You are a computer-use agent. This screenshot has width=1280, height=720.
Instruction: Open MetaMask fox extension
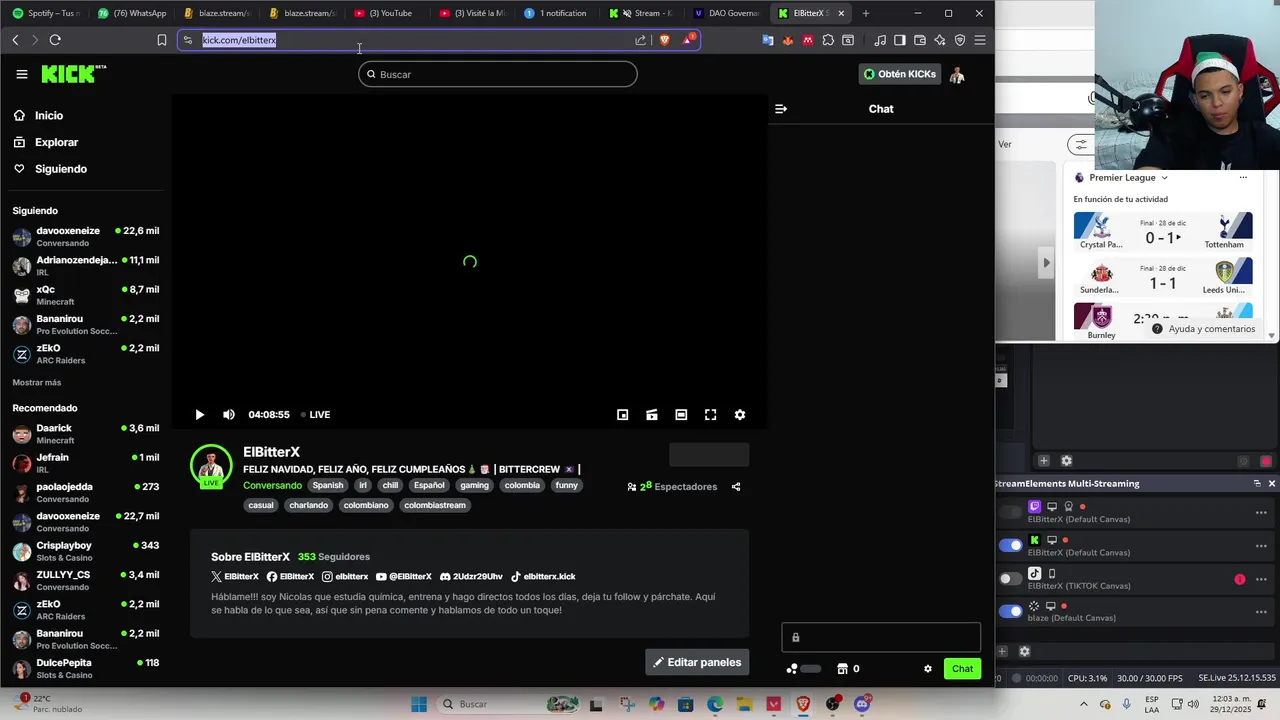(x=788, y=40)
